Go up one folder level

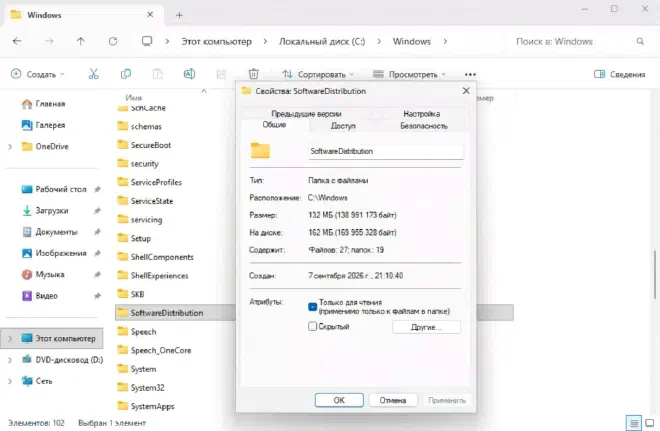pos(80,41)
